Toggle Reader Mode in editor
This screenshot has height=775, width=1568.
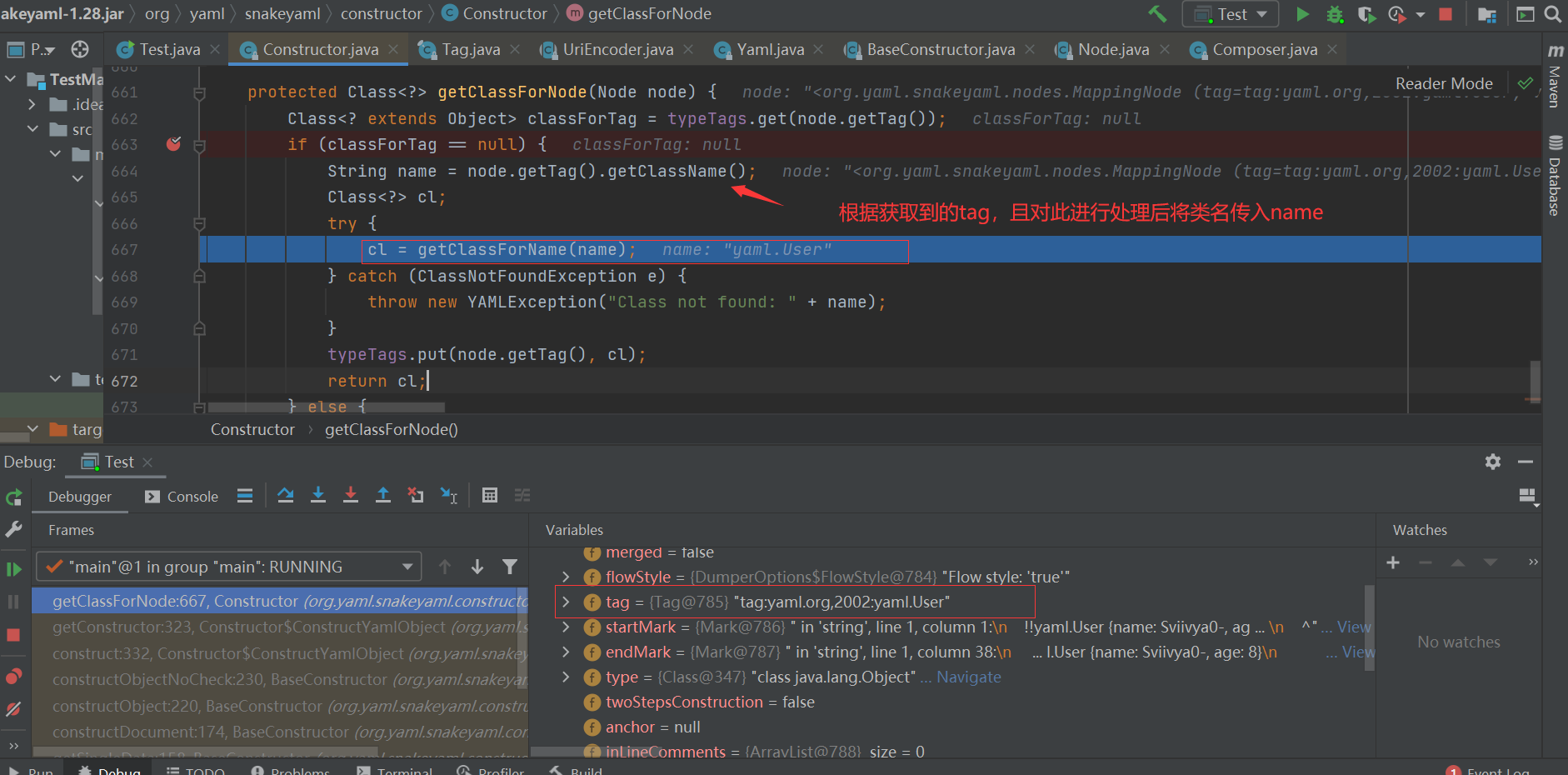1444,83
